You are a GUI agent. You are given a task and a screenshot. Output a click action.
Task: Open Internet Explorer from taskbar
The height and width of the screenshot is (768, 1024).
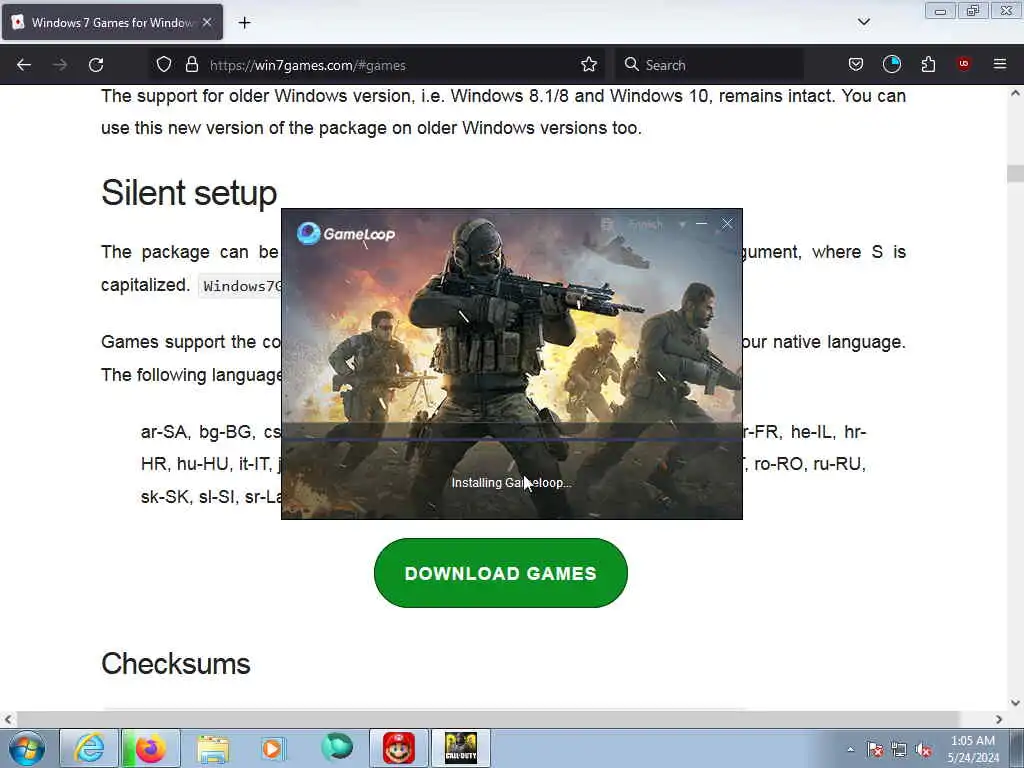point(89,748)
